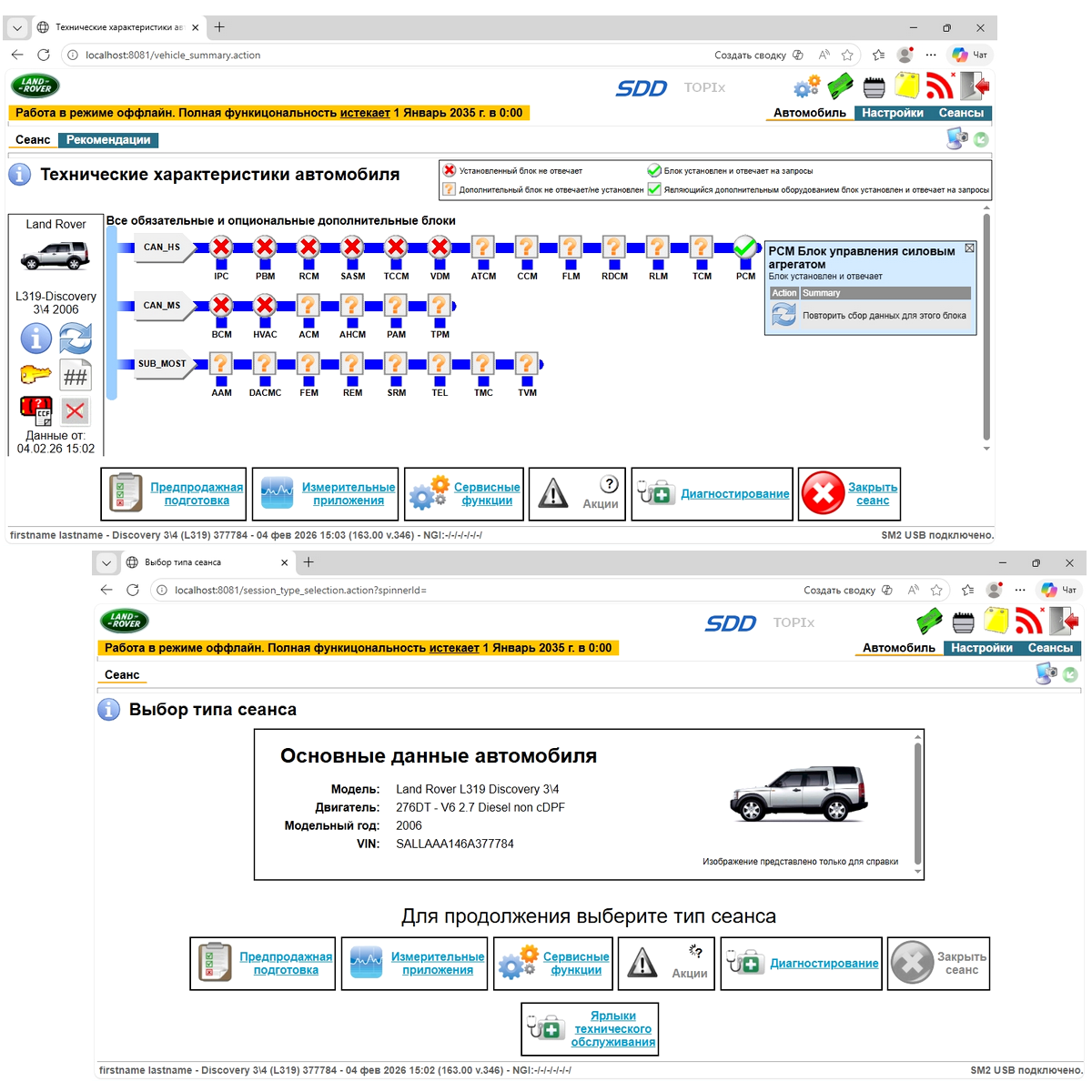Click the SUB_MOST bus label
Viewport: 1092px width, 1092px height.
point(162,364)
